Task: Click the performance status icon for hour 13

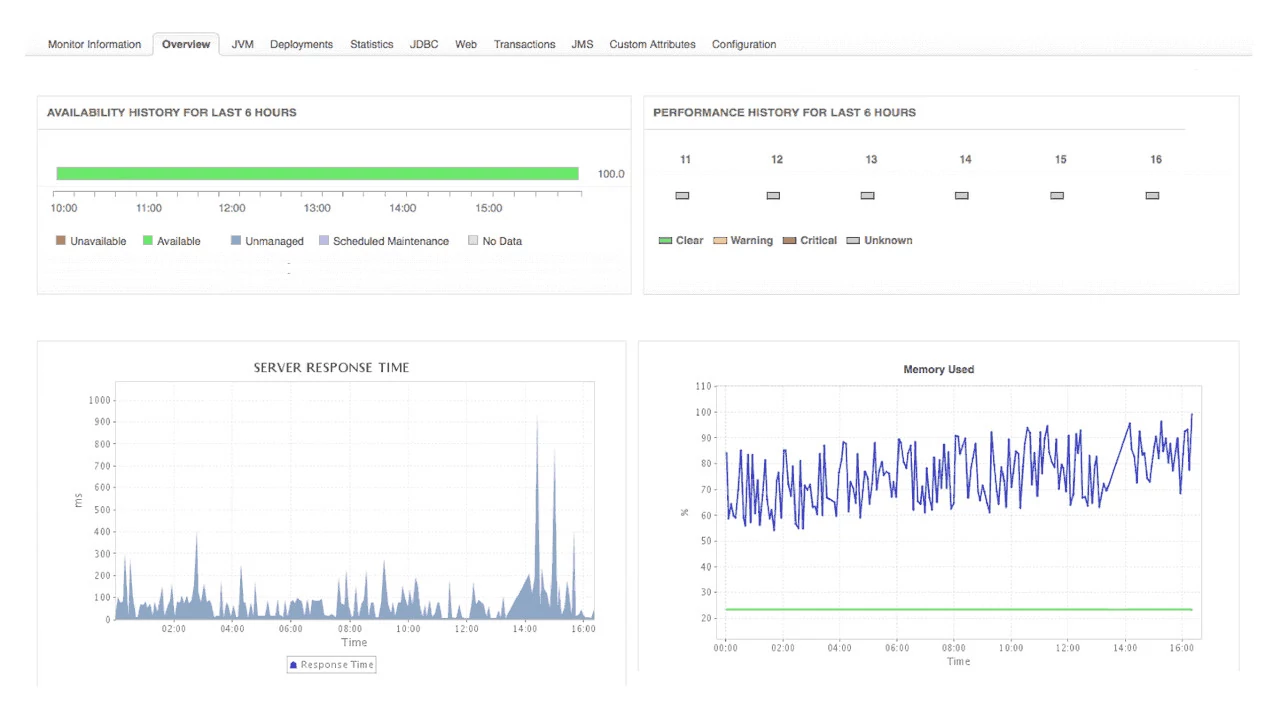Action: pos(868,196)
